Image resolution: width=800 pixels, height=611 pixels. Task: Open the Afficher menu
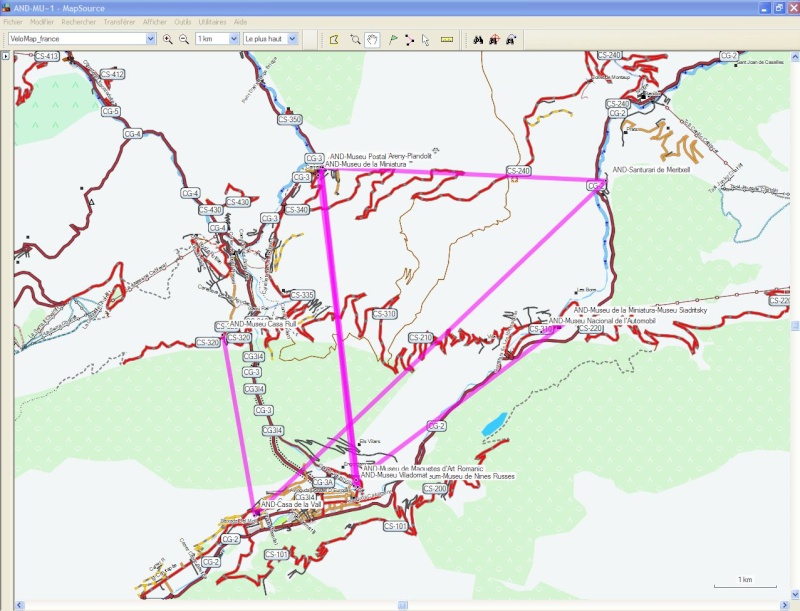click(155, 22)
